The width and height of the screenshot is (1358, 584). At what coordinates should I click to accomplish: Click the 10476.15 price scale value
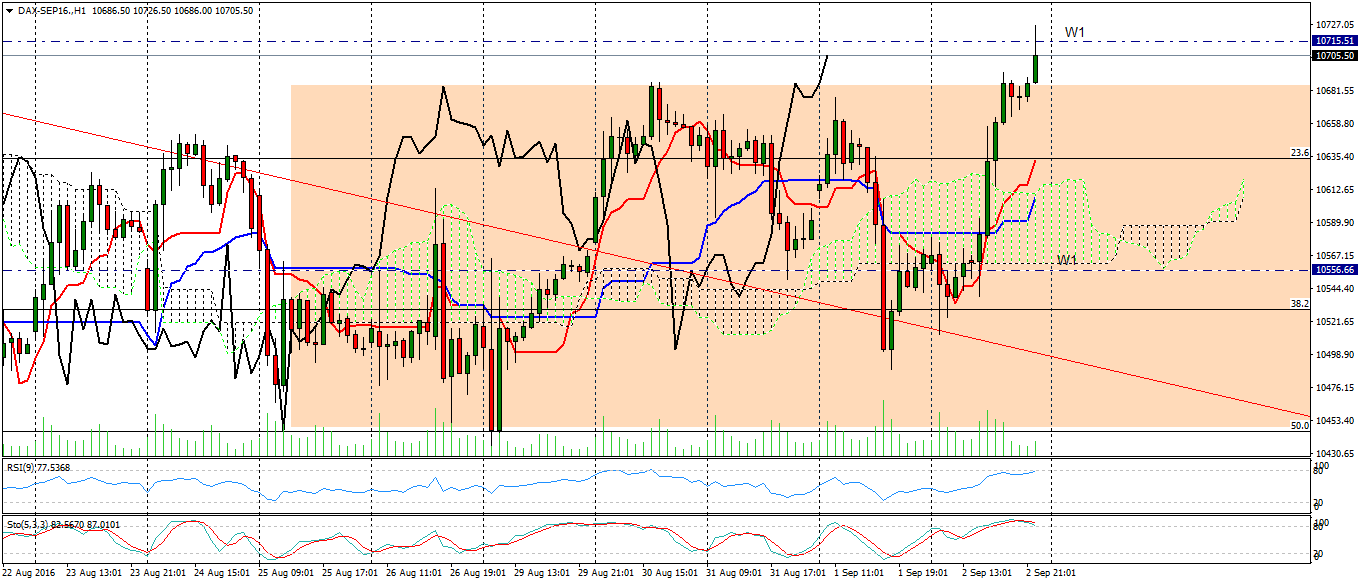(x=1335, y=387)
